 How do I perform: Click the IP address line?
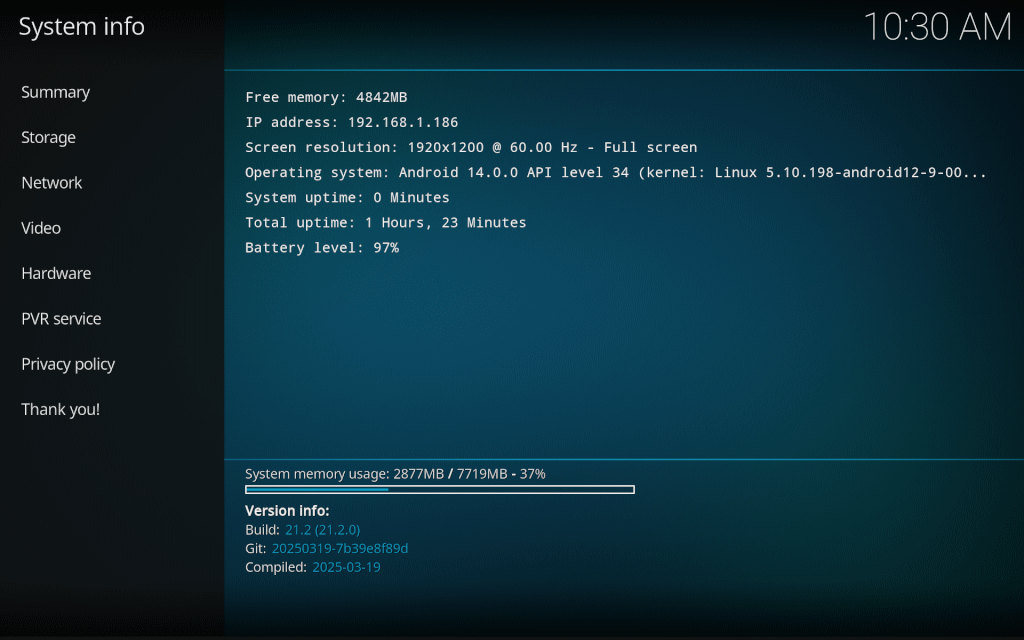pos(351,122)
